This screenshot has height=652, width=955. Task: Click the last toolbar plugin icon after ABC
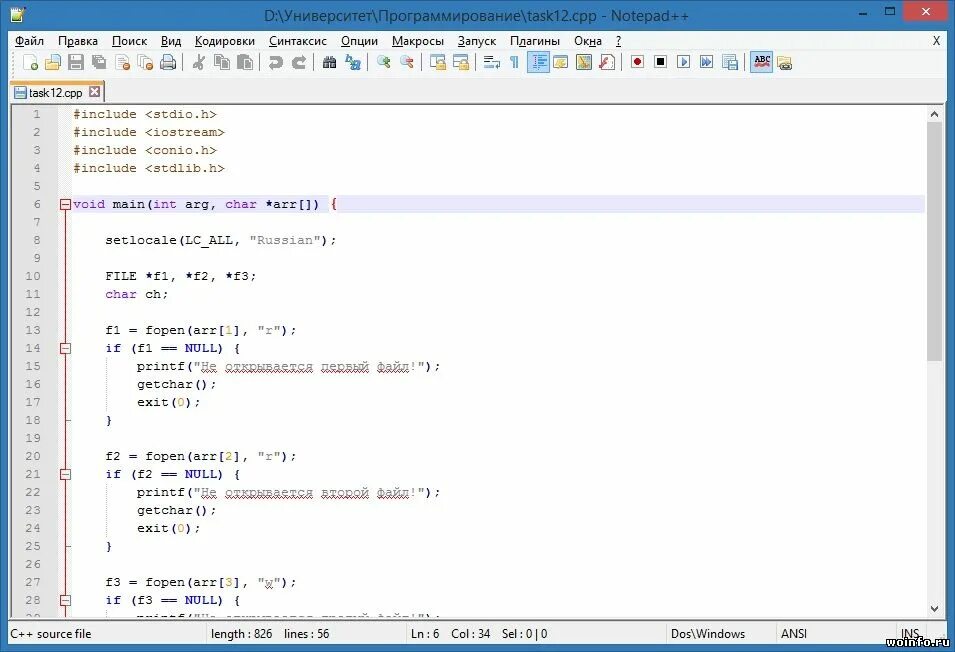click(x=784, y=62)
